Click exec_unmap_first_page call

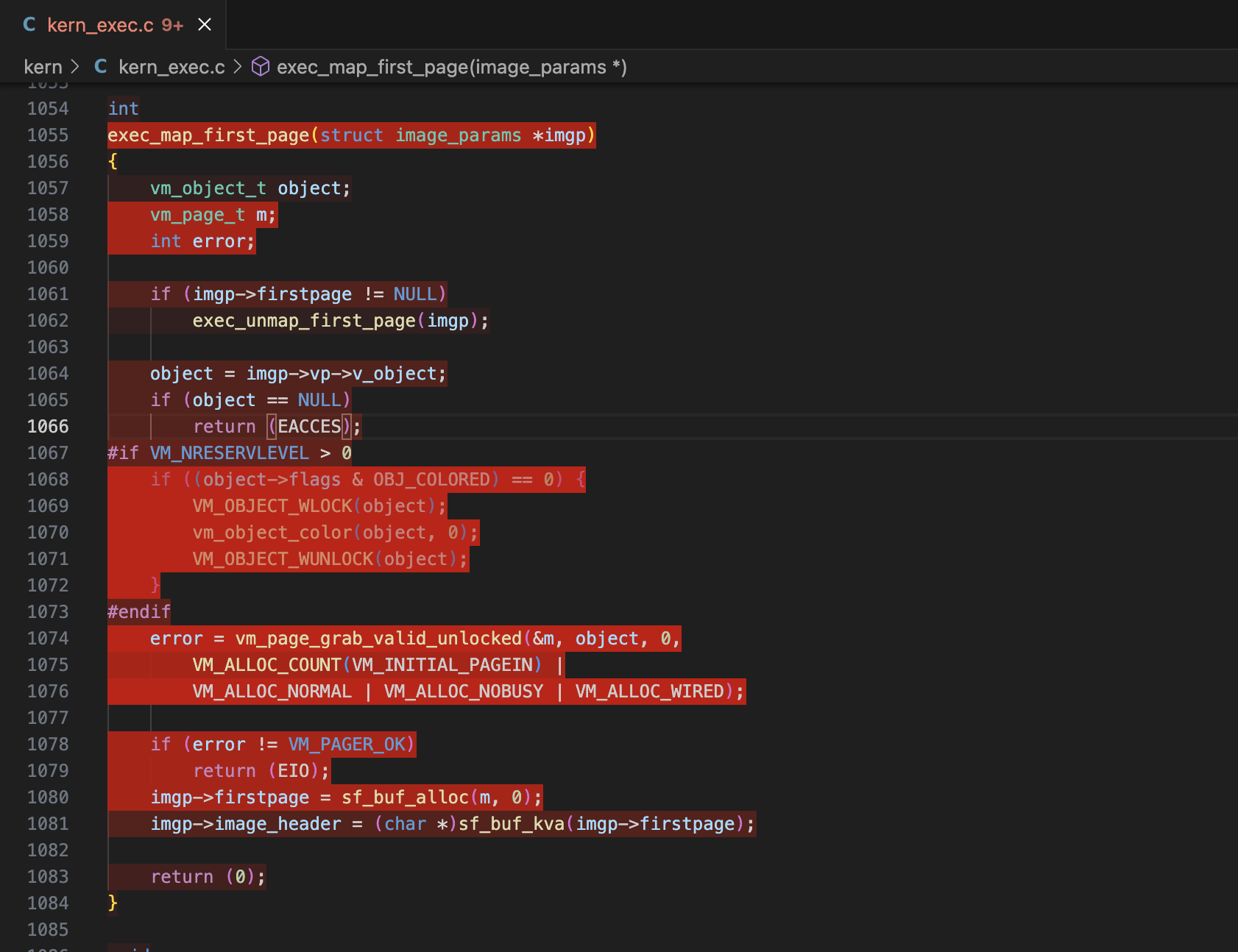click(x=304, y=321)
